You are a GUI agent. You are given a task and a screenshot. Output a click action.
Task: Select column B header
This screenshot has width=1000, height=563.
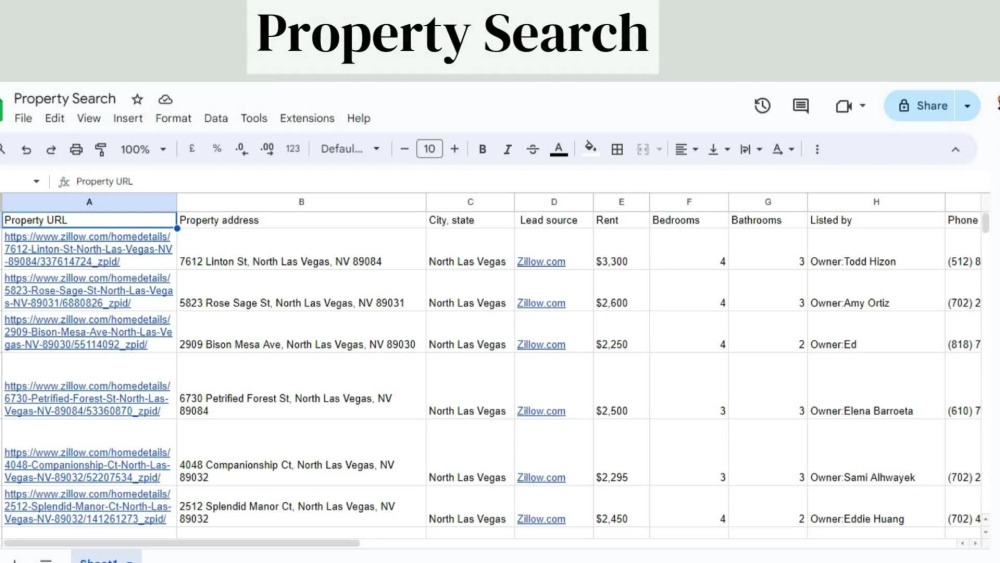pyautogui.click(x=301, y=202)
